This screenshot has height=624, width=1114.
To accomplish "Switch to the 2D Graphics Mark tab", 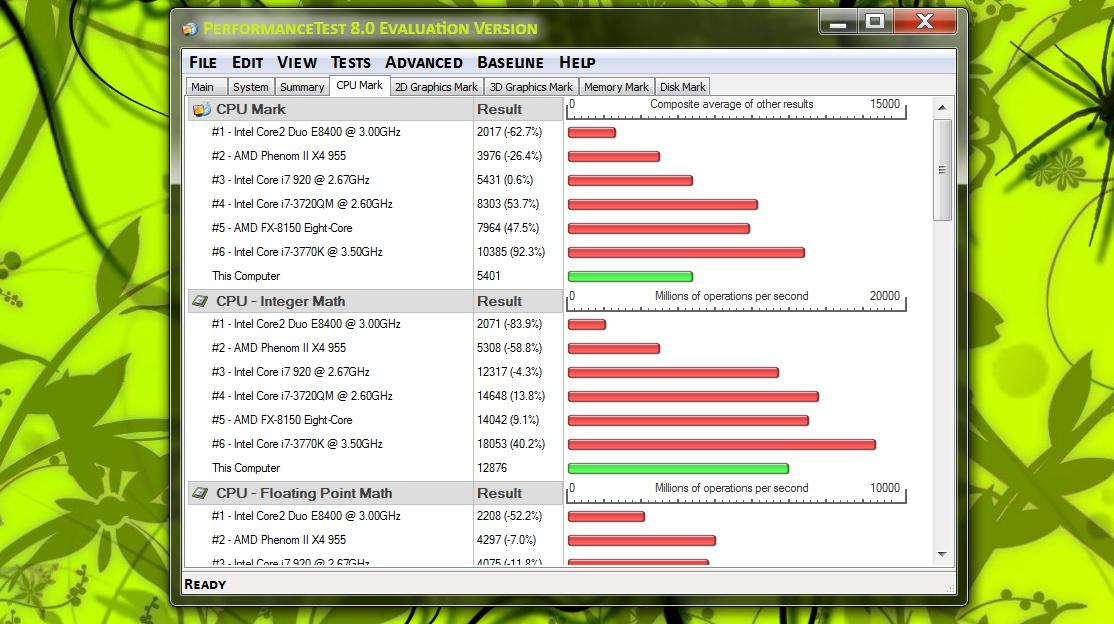I will 436,87.
